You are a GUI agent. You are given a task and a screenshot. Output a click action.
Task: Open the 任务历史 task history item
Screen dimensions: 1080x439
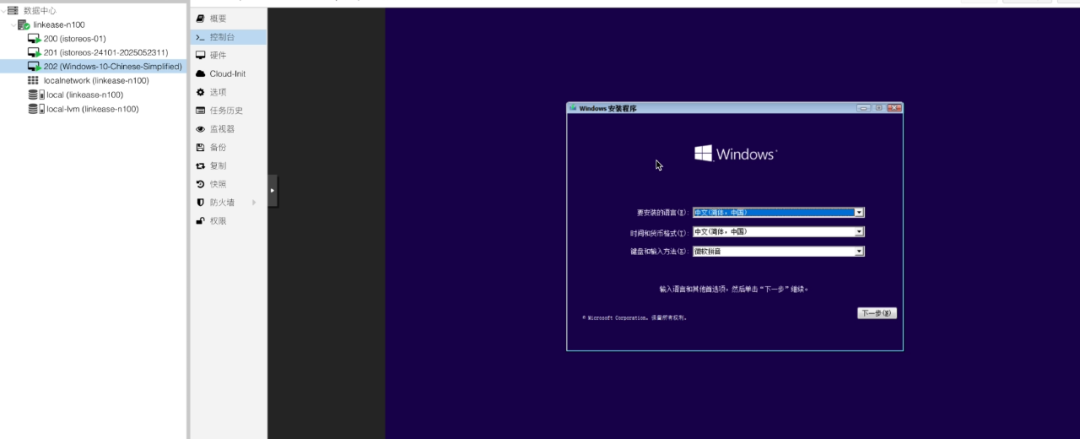click(x=228, y=110)
